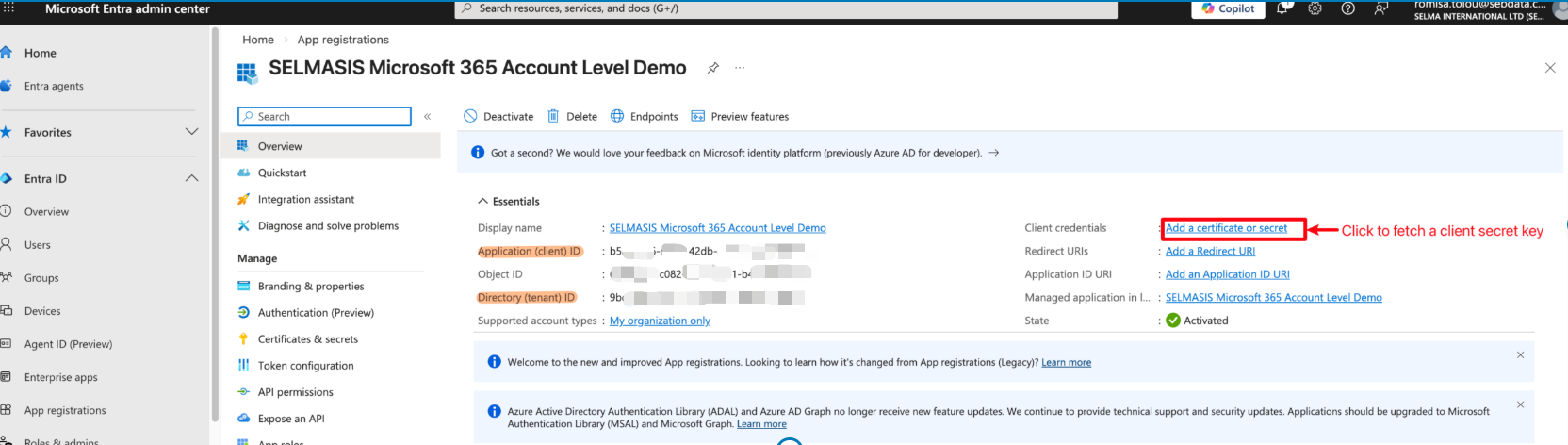This screenshot has height=445, width=1568.
Task: Open API permissions menu item
Action: point(295,392)
